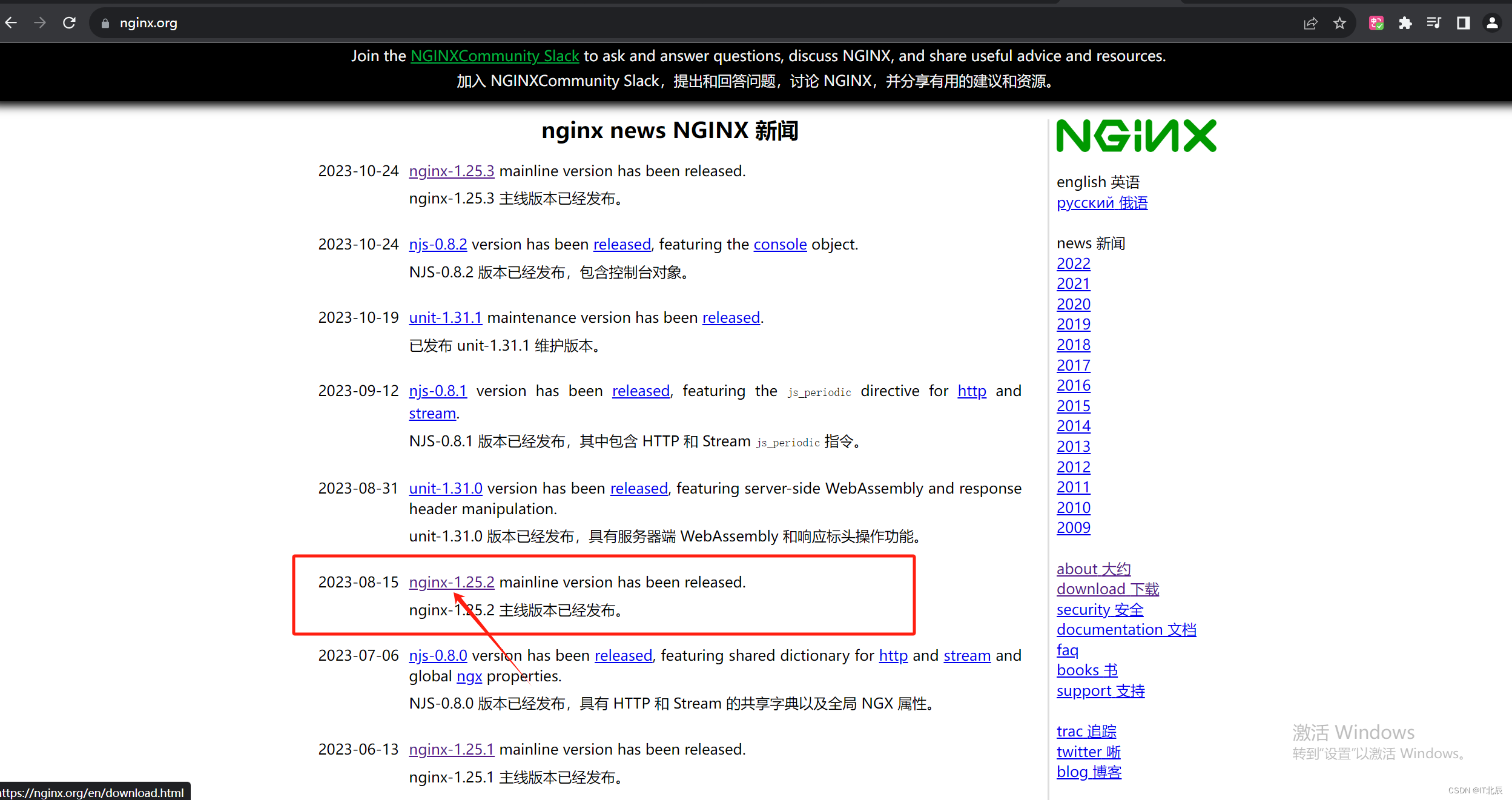Click 'released' link in njs-0.8.0 entry
This screenshot has height=800, width=1512.
[x=623, y=655]
